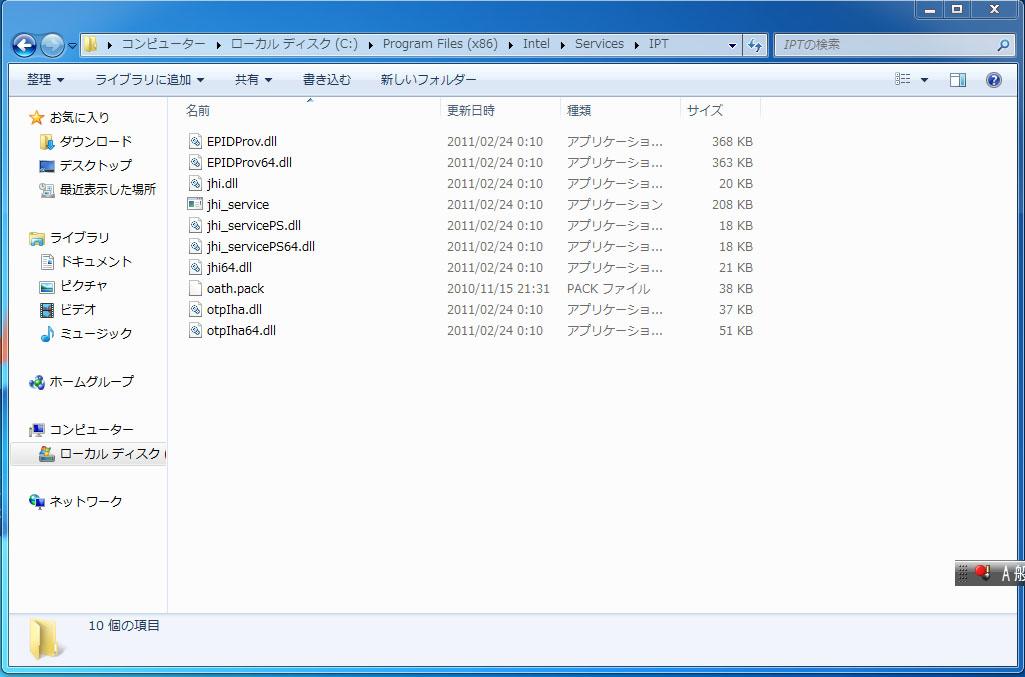Viewport: 1025px width, 677px height.
Task: Open the ライブラリに追加 menu
Action: tap(150, 80)
